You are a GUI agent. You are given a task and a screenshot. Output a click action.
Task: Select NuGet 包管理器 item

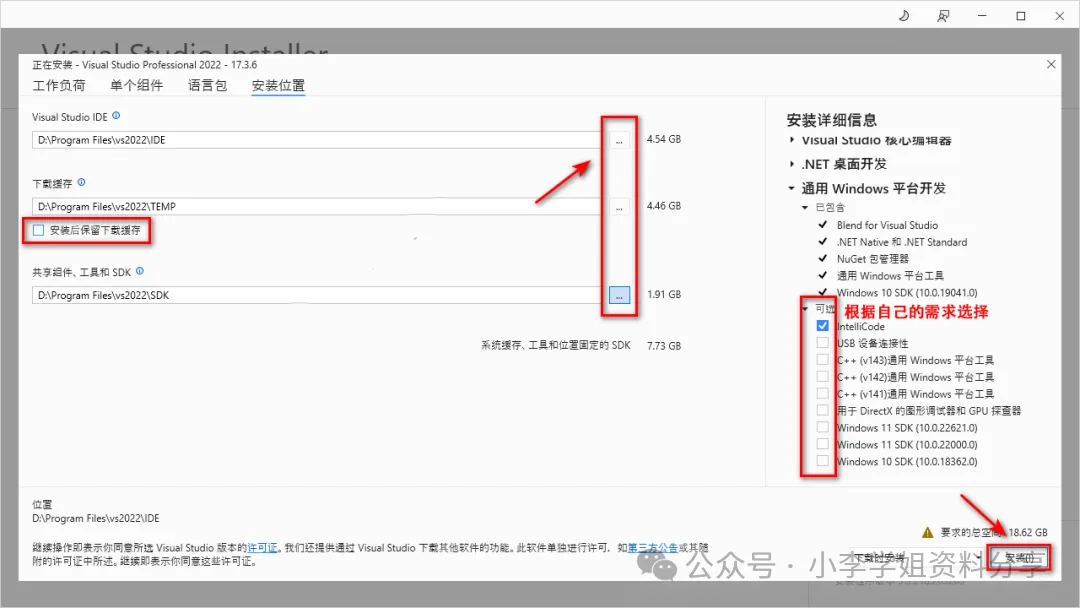873,259
